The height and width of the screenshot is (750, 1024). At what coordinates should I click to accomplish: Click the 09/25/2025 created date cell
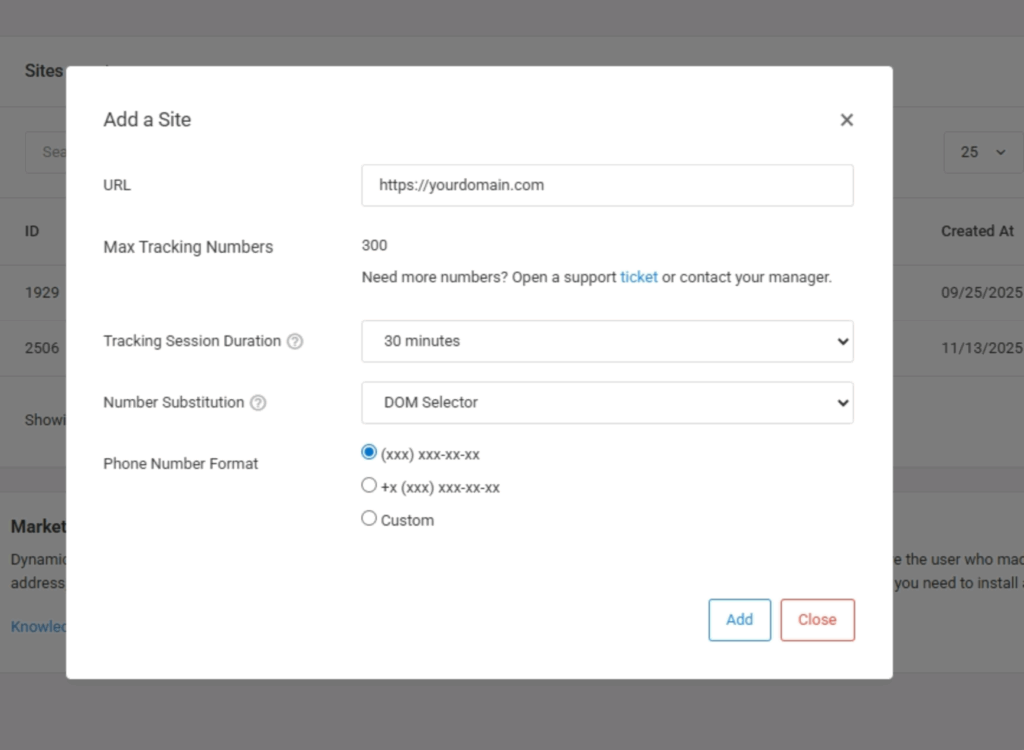[x=981, y=293]
